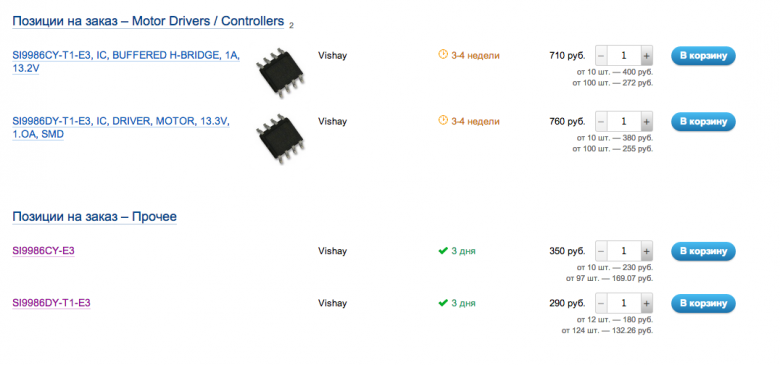Image resolution: width=780 pixels, height=365 pixels.
Task: Decrease quantity of SI9986CY-E3 at 350 руб.
Action: (x=601, y=251)
